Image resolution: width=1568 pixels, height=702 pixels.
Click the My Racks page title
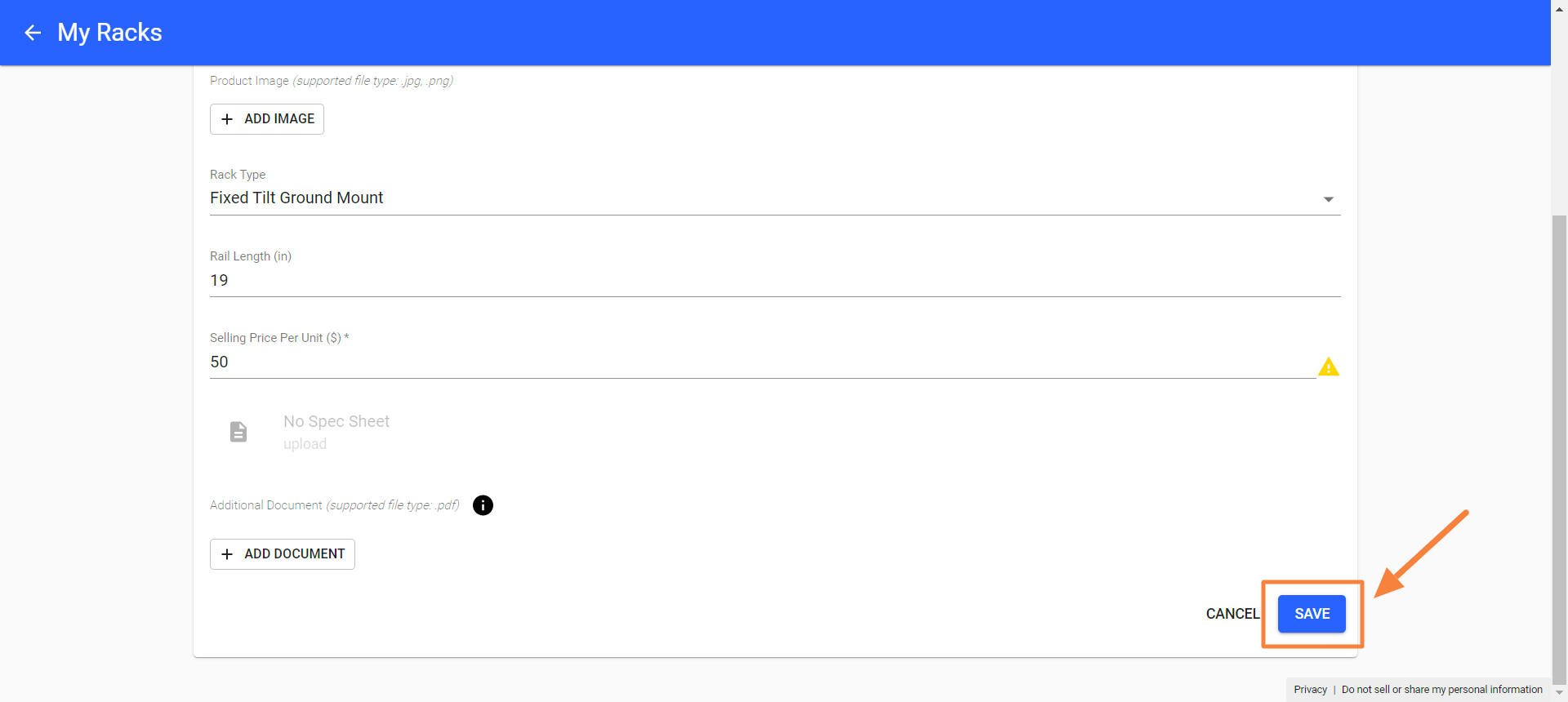pyautogui.click(x=109, y=33)
